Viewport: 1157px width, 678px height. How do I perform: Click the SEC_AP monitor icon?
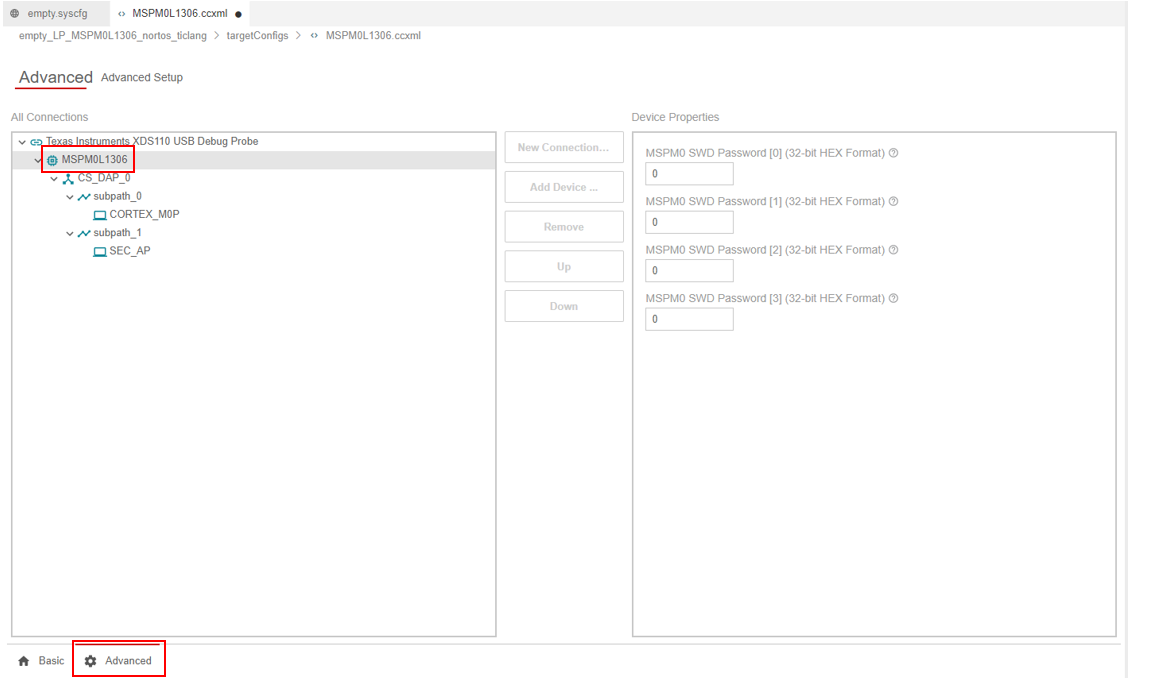point(100,252)
